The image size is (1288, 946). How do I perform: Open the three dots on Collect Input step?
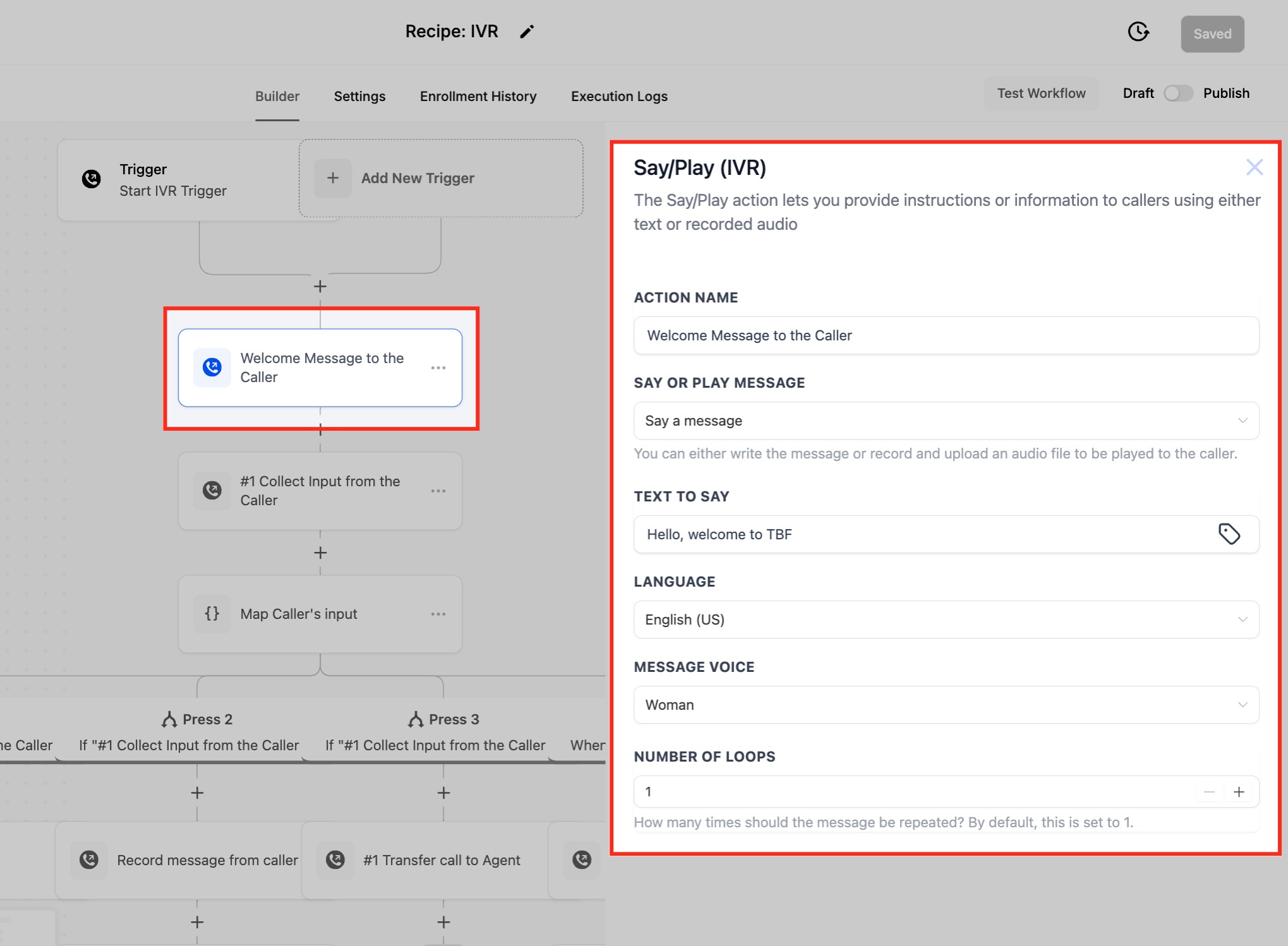click(438, 491)
